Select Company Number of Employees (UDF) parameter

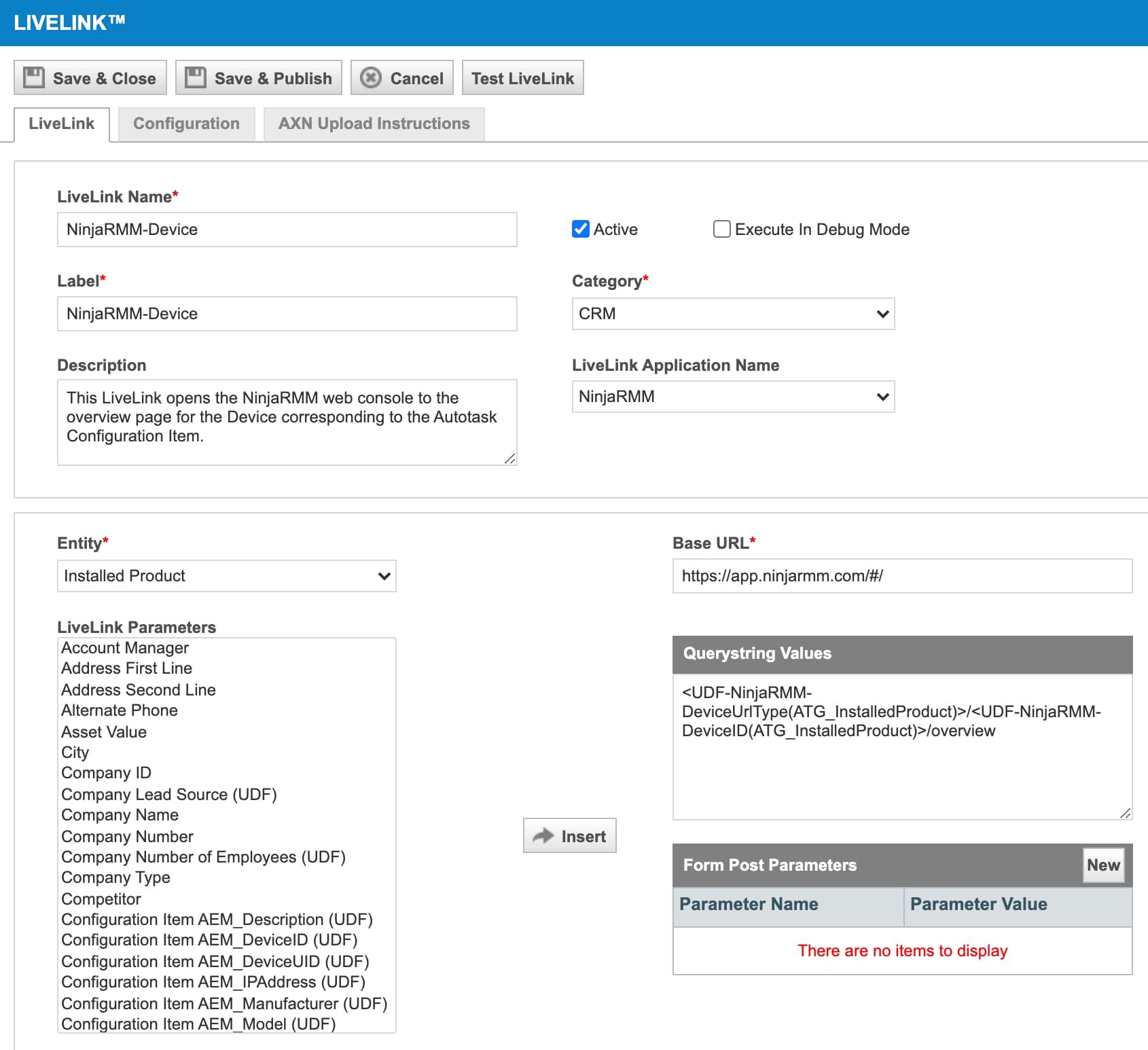(x=227, y=857)
